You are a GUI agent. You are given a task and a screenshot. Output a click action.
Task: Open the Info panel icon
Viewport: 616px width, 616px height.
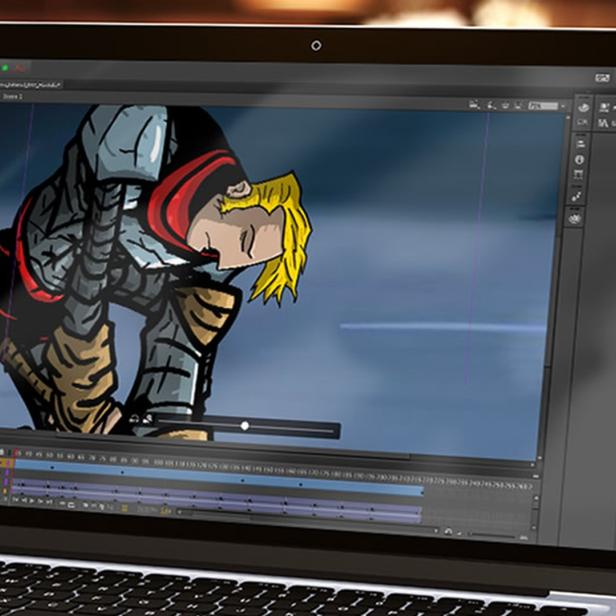(x=579, y=160)
